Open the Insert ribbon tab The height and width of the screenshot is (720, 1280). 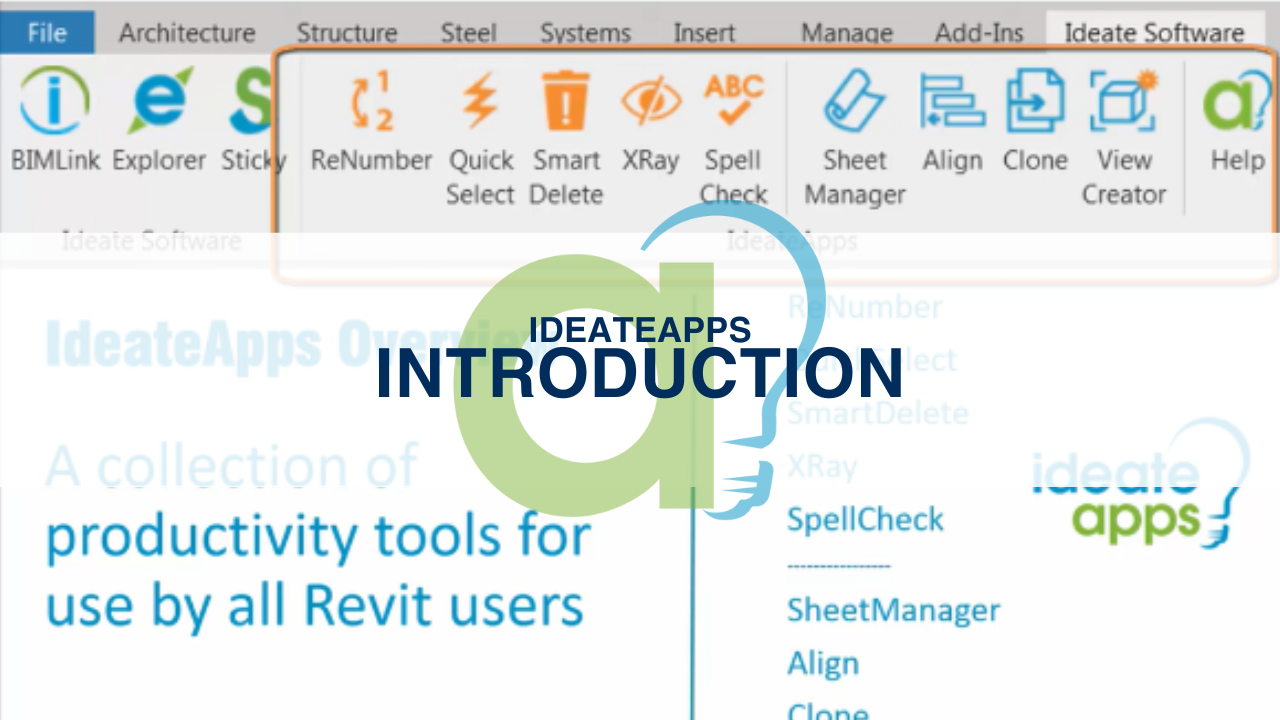pyautogui.click(x=704, y=33)
